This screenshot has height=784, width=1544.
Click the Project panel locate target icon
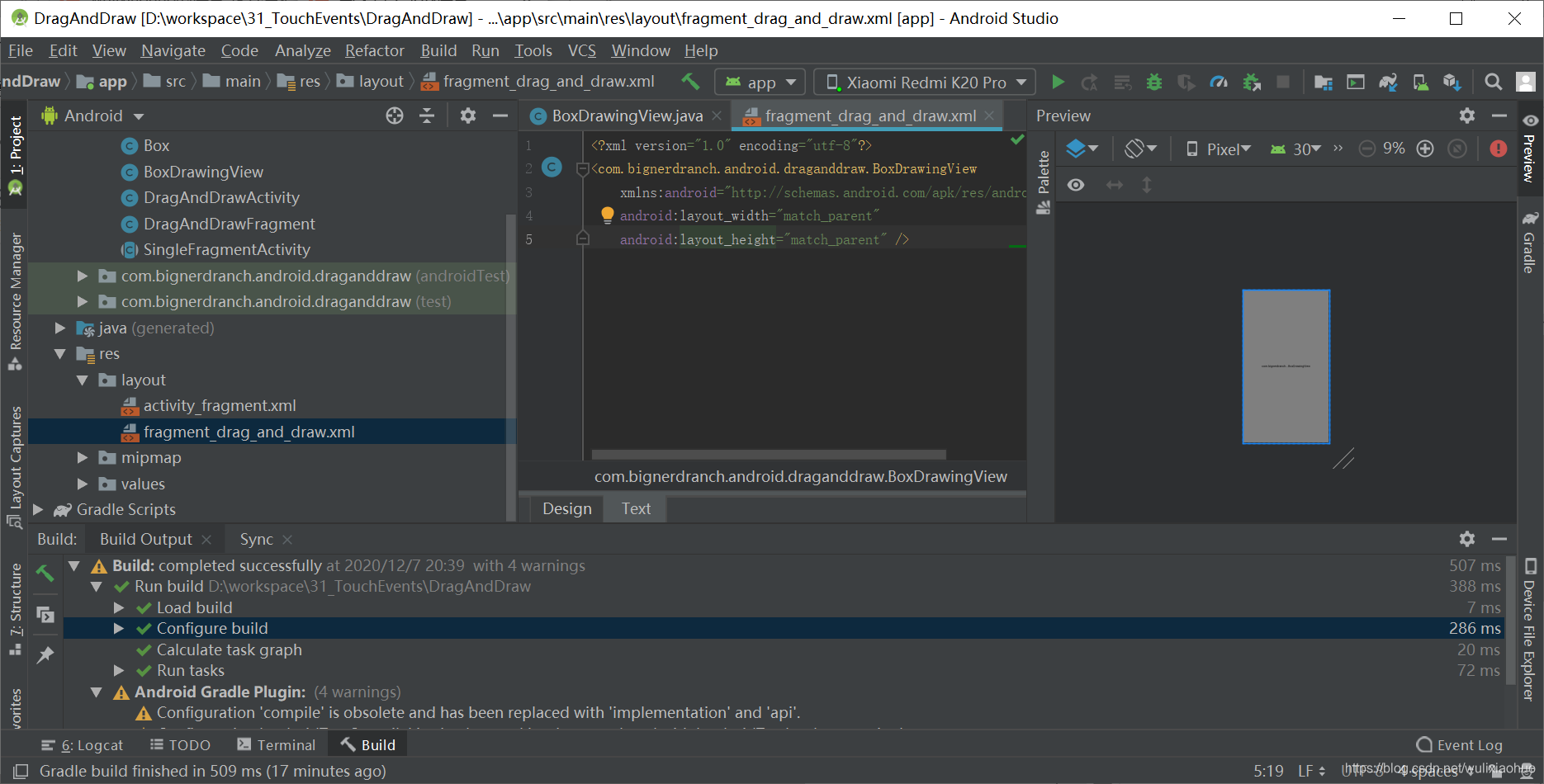click(395, 116)
